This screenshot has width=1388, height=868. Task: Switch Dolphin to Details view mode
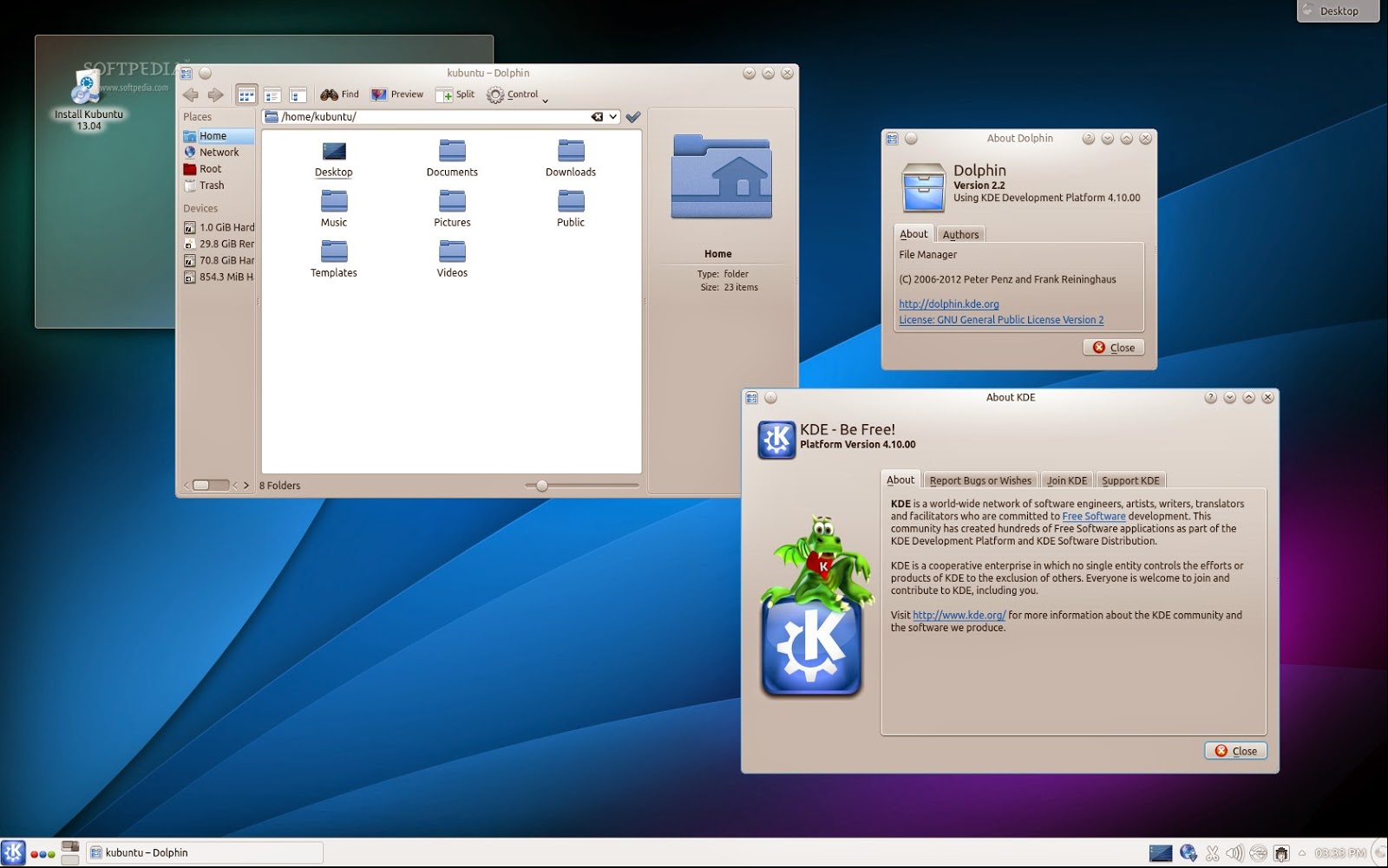click(298, 95)
